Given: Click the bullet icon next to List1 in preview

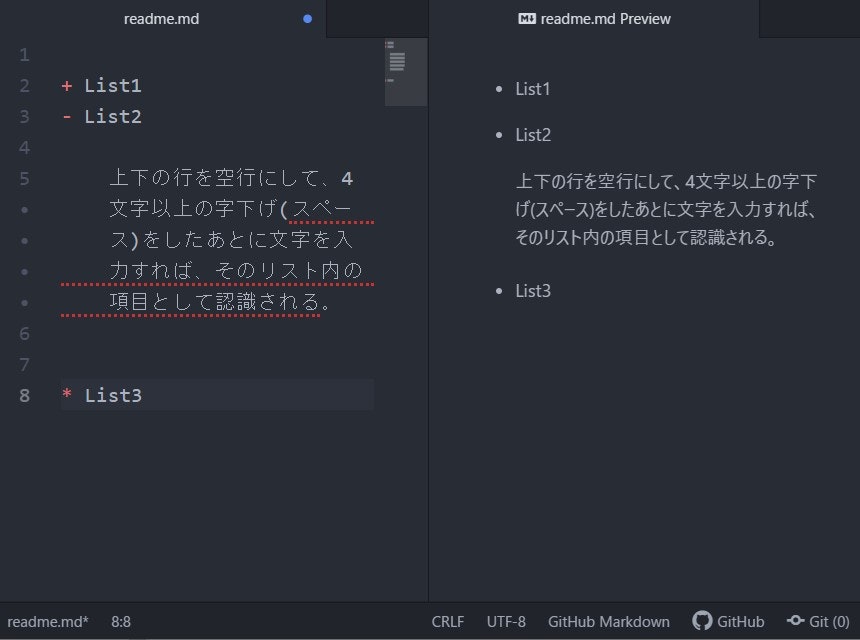Looking at the screenshot, I should [x=497, y=89].
